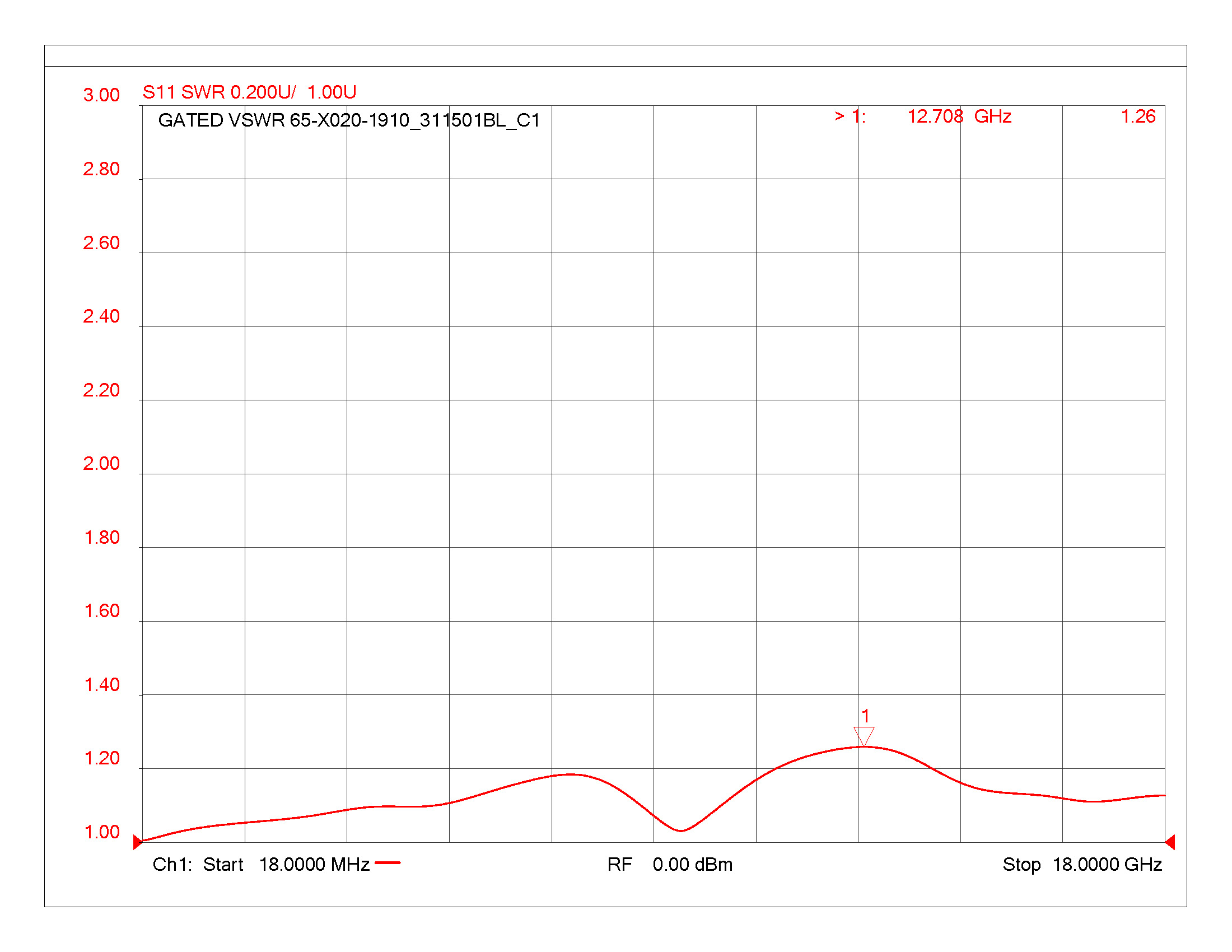
Task: Click the 2.60 y-axis scale label
Action: click(101, 242)
